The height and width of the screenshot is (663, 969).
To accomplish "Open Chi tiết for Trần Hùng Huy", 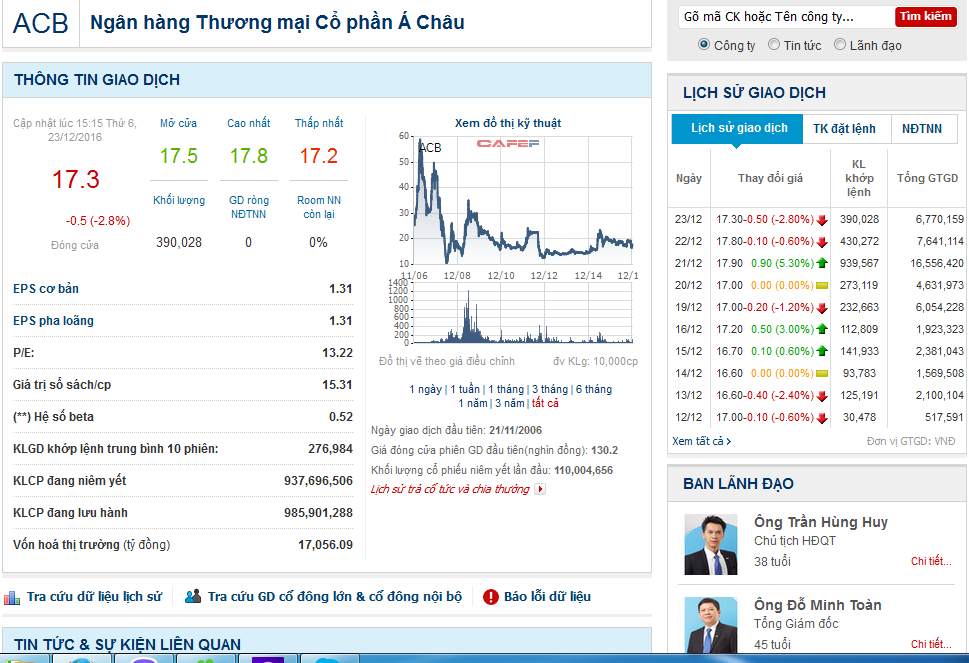I will (x=931, y=561).
